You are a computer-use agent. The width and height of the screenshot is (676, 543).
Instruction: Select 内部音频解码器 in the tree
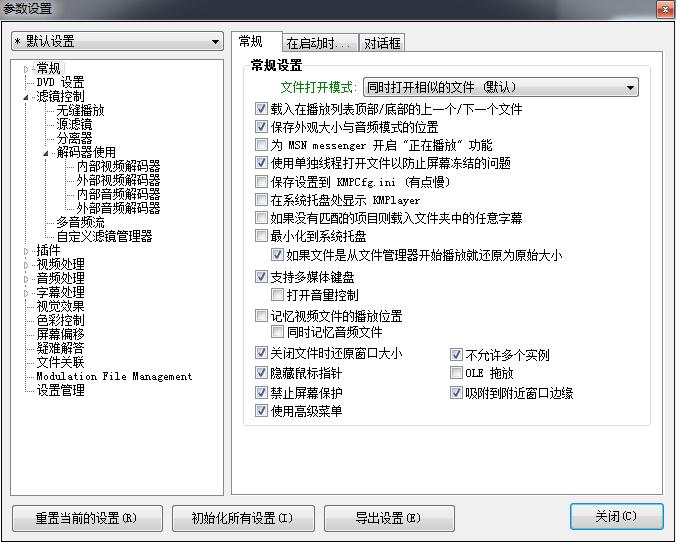click(119, 194)
